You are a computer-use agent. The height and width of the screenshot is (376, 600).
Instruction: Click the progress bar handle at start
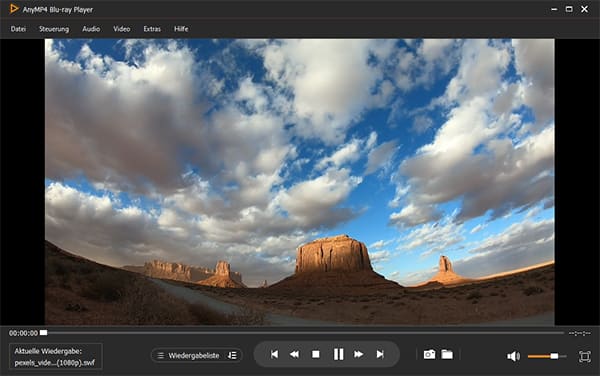coord(44,333)
